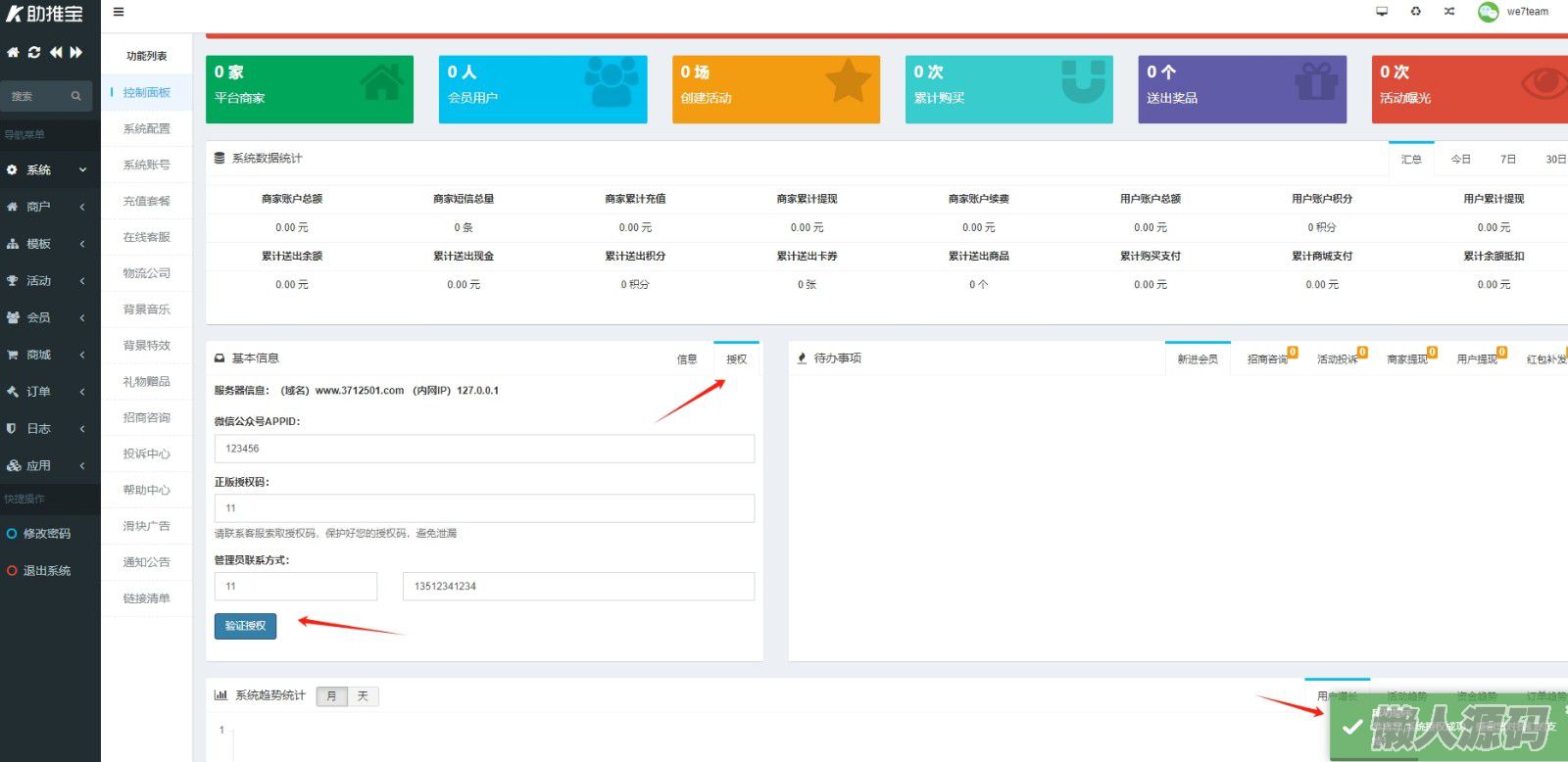Click the refresh icon in the sidebar toolbar
This screenshot has width=1568, height=762.
click(x=34, y=52)
